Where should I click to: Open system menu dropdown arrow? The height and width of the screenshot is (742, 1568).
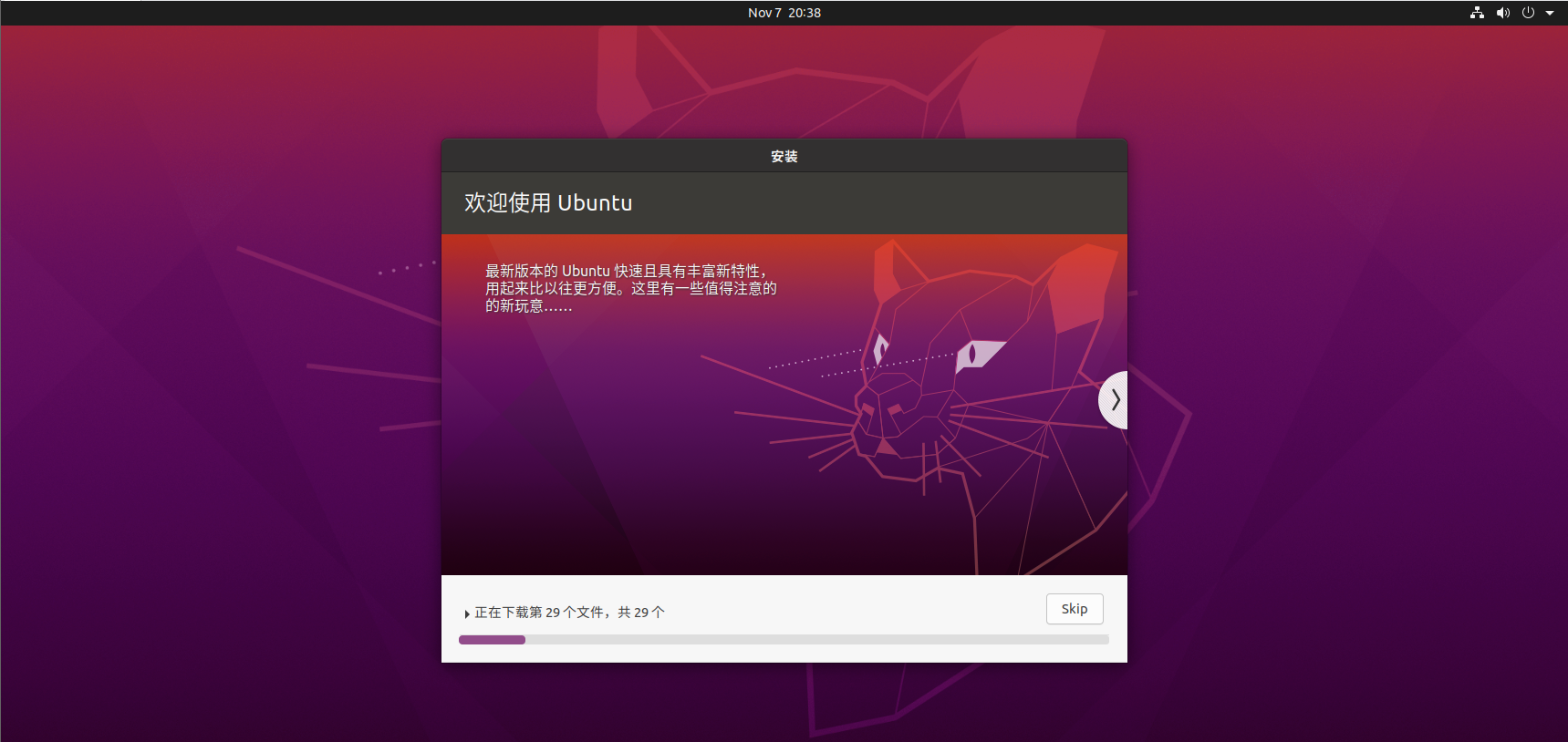(1550, 13)
